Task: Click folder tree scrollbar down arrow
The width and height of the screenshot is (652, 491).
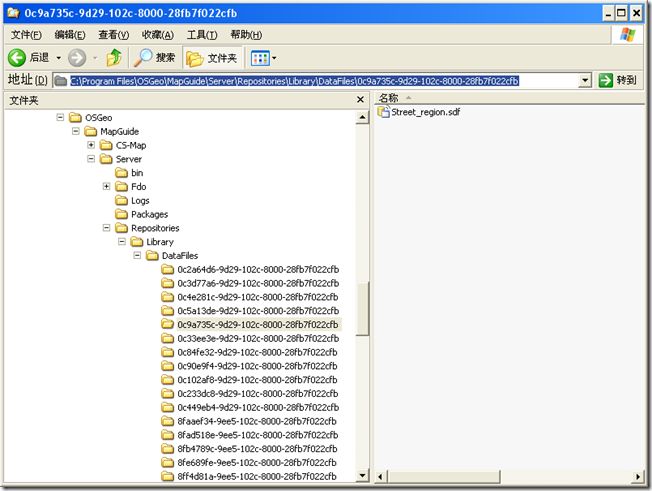Action: tap(362, 475)
